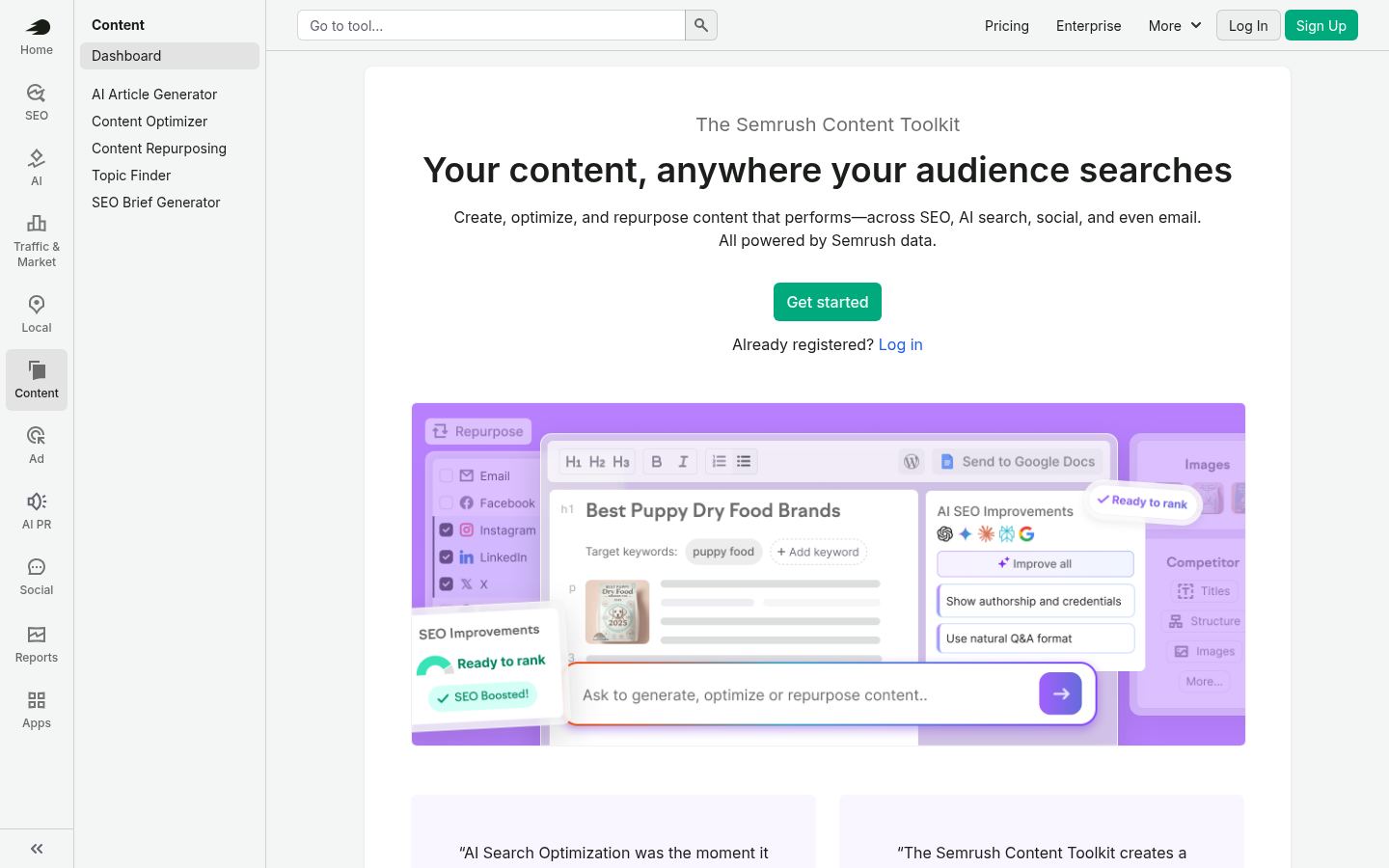Select the Content toolkit icon
This screenshot has width=1389, height=868.
(37, 380)
